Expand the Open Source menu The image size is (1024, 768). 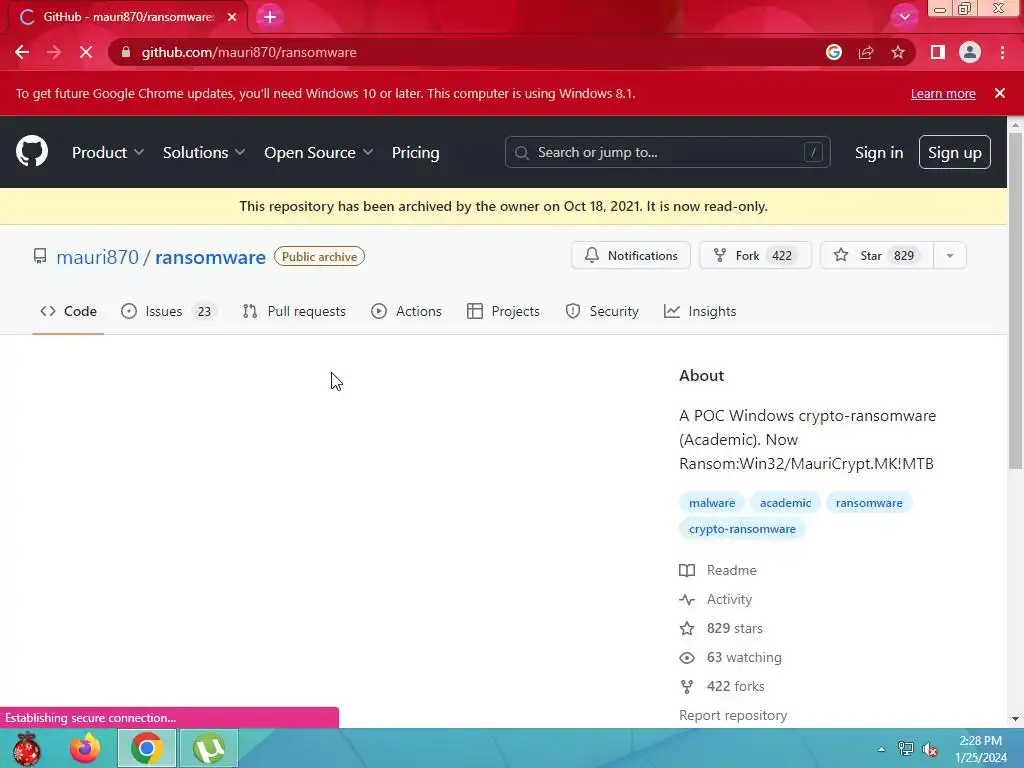319,152
